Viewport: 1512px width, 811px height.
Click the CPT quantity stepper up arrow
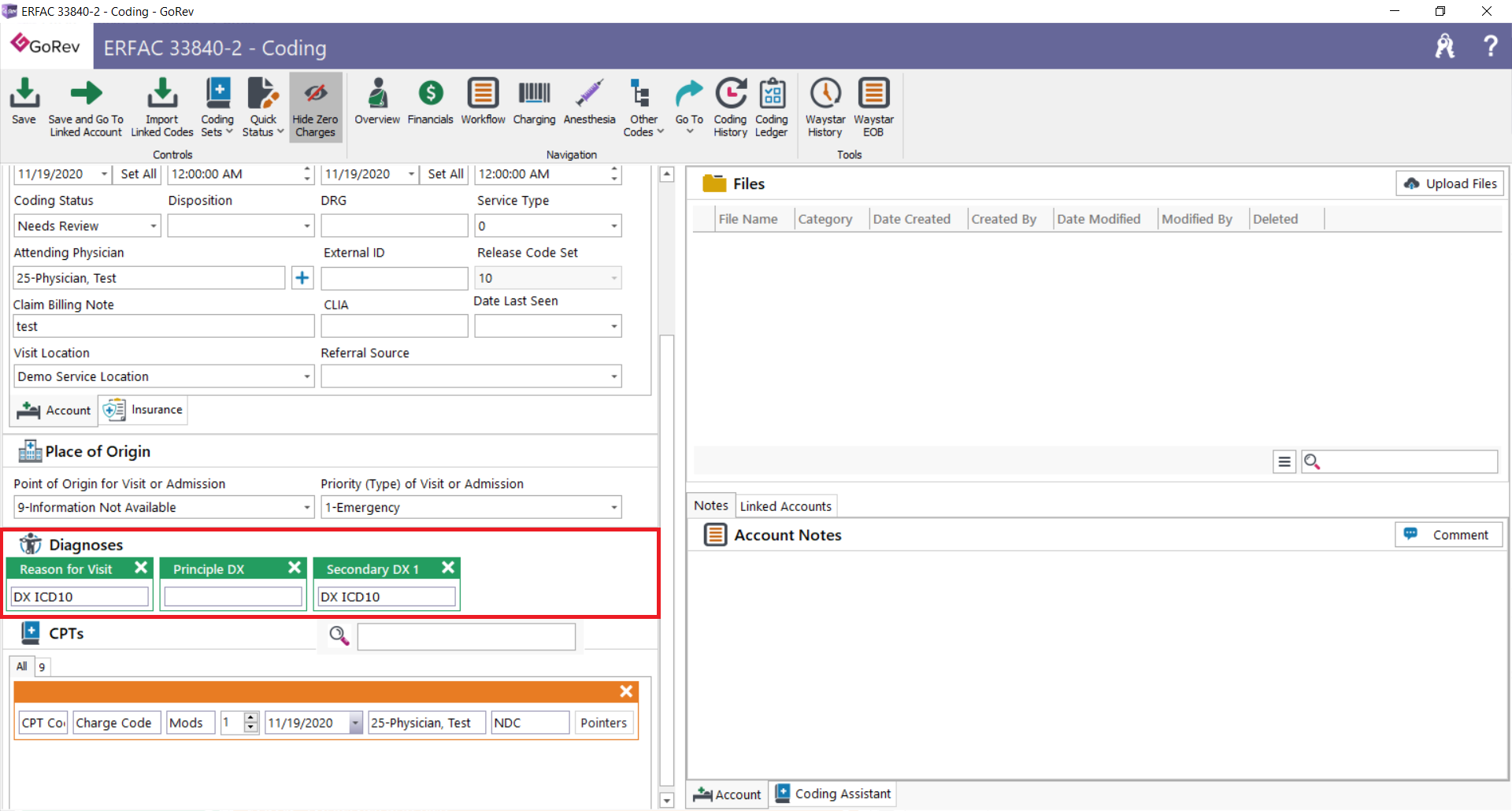pos(251,718)
